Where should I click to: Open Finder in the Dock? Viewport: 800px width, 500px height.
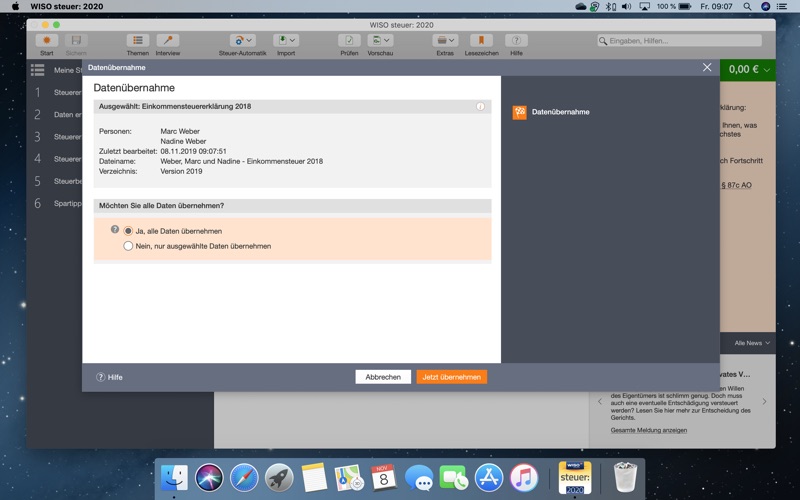click(173, 478)
